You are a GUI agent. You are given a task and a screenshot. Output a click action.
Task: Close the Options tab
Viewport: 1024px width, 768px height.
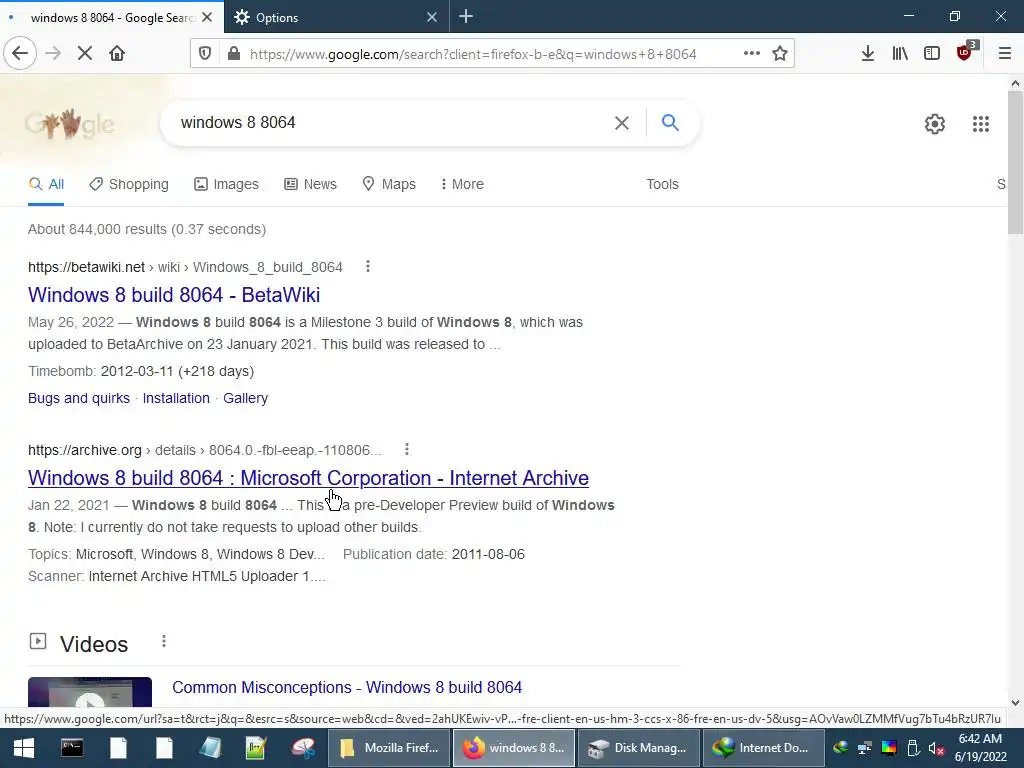(432, 18)
